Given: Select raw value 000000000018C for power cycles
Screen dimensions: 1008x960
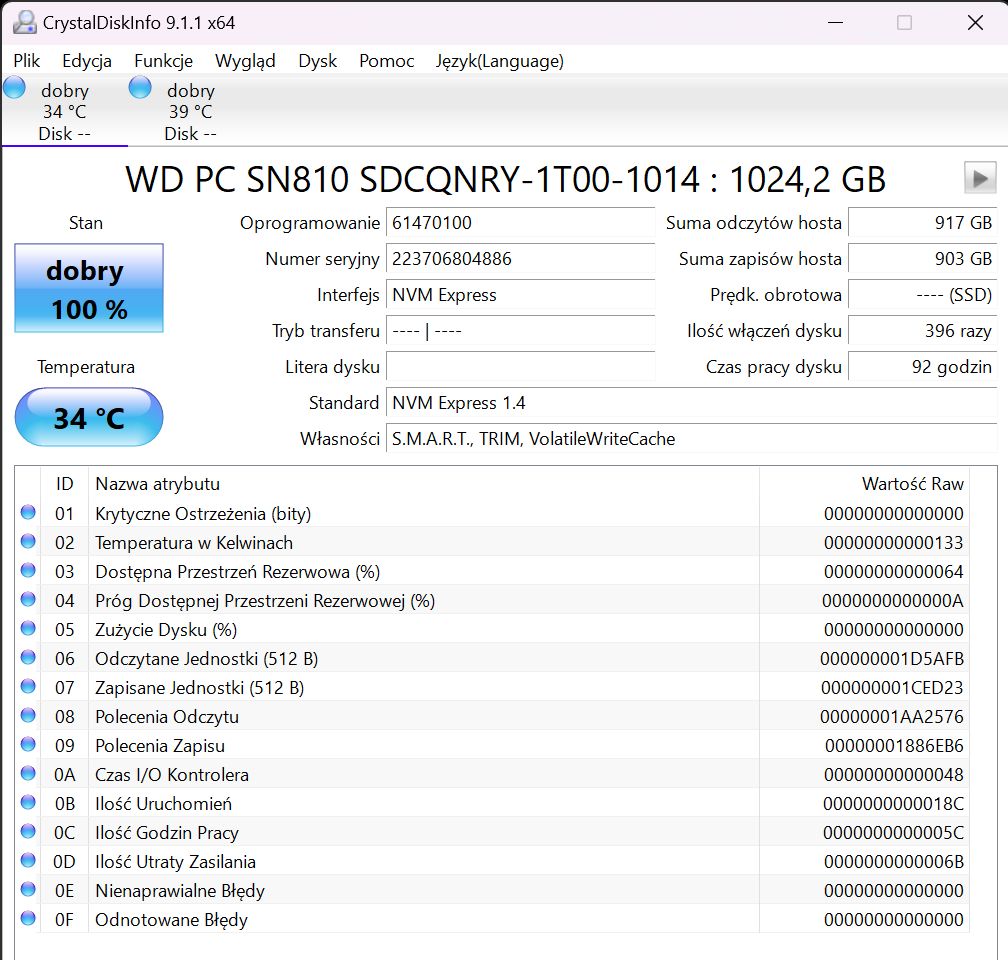Looking at the screenshot, I should 894,804.
